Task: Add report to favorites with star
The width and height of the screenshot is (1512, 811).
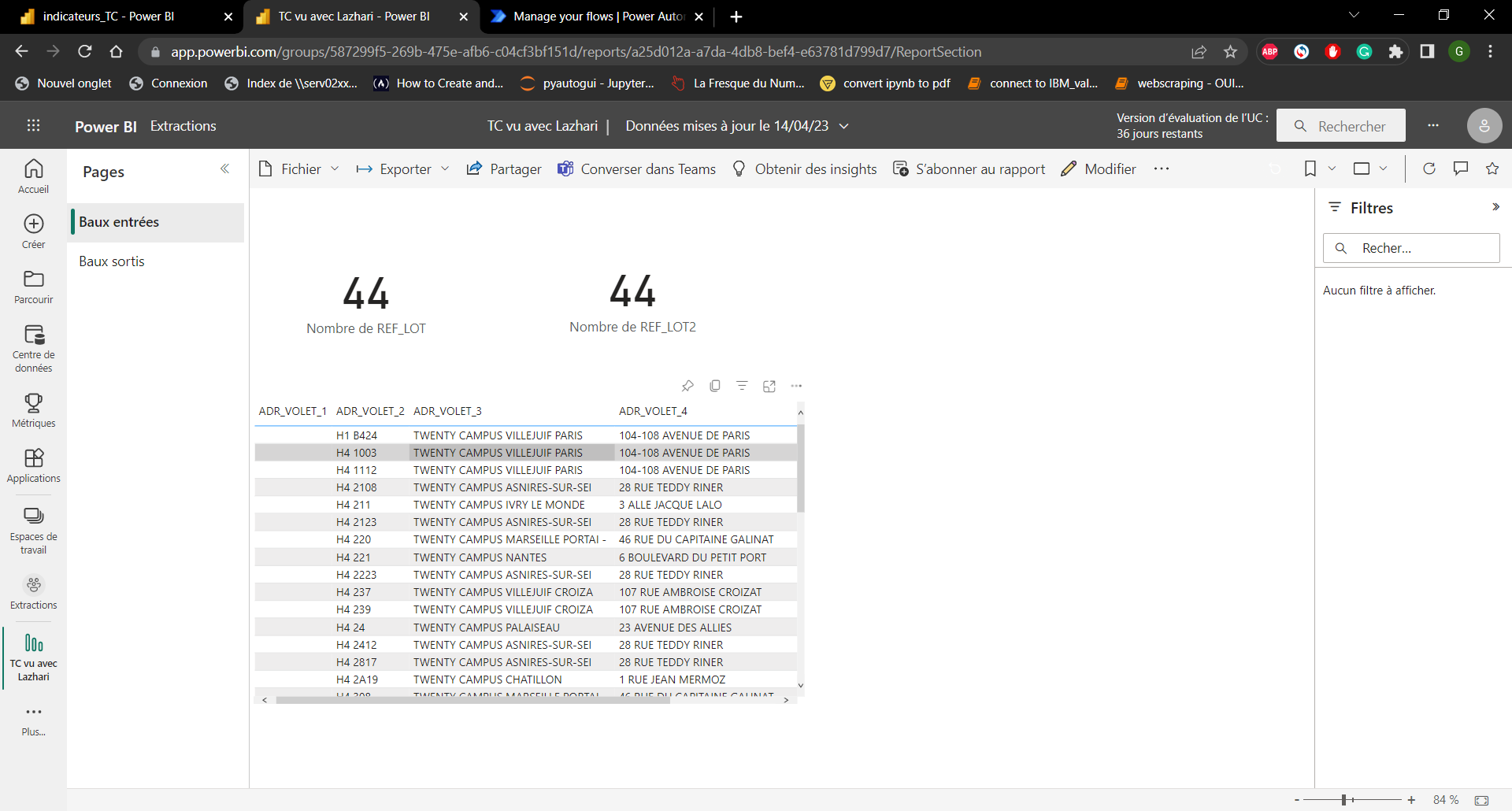Action: point(1492,168)
